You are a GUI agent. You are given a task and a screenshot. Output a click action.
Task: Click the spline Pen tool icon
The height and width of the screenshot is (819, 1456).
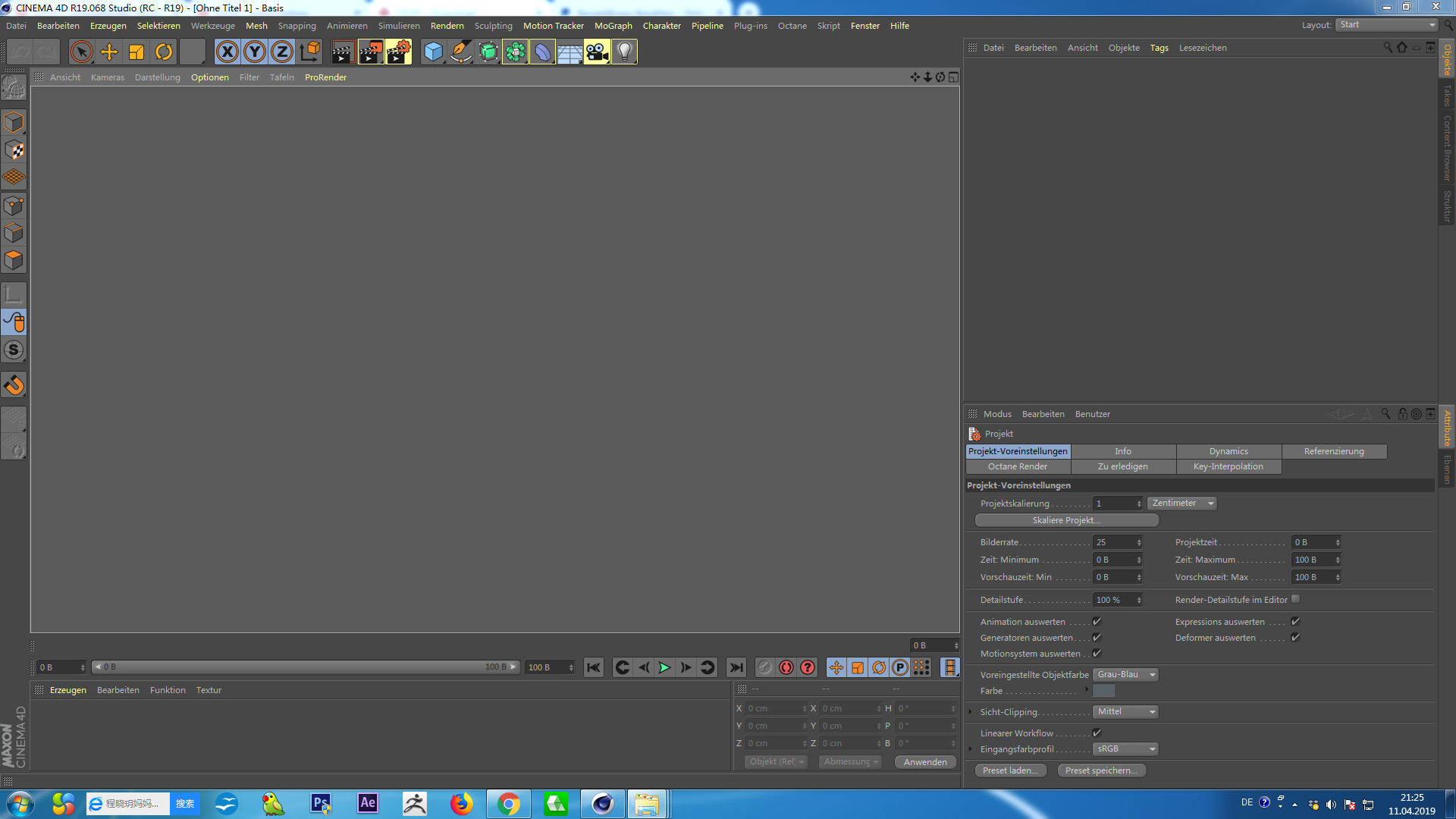pos(460,52)
